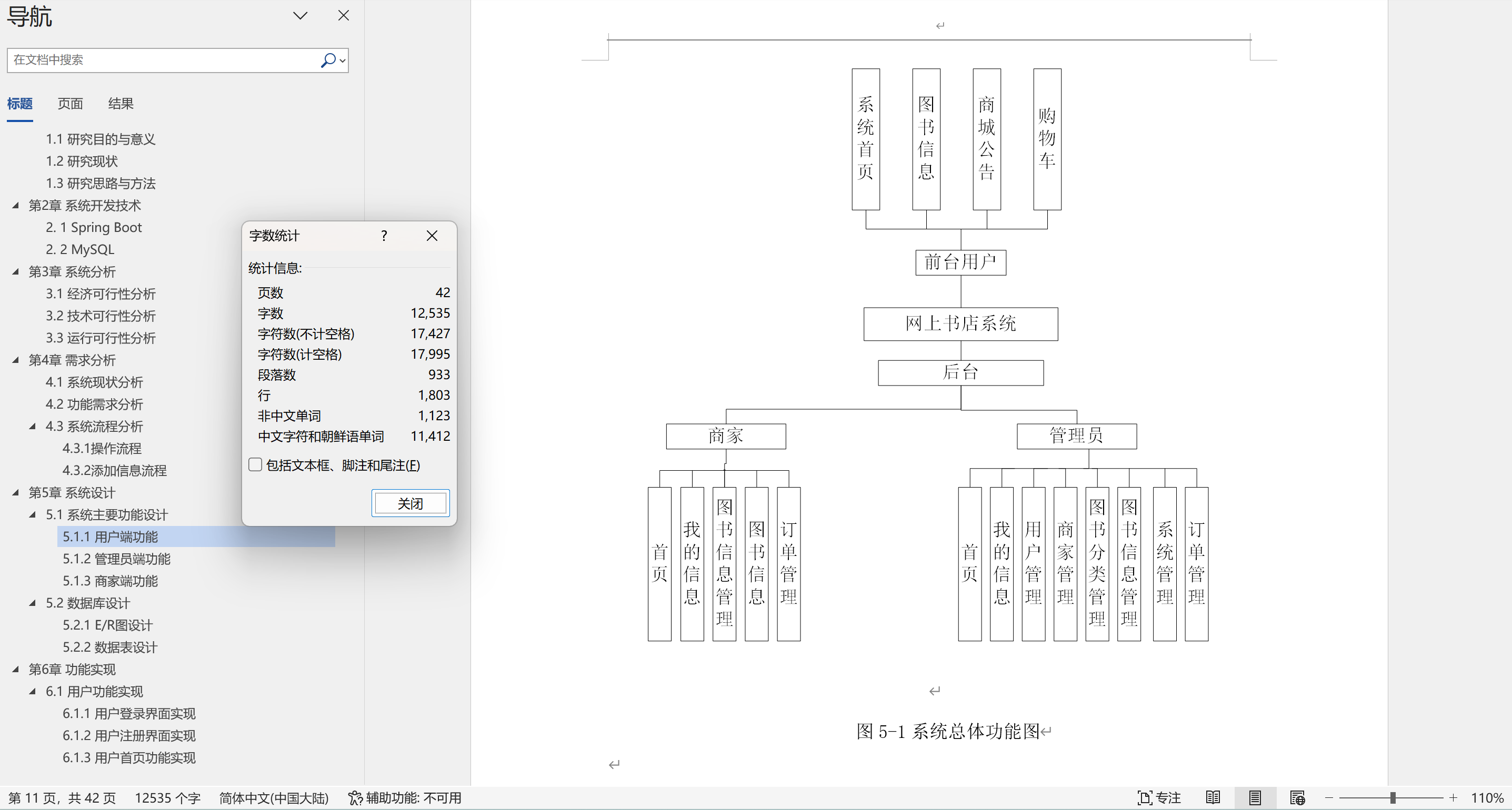Go to heading 4.1 系统现状分析
Screen dimensions: 1512x810
tap(94, 382)
